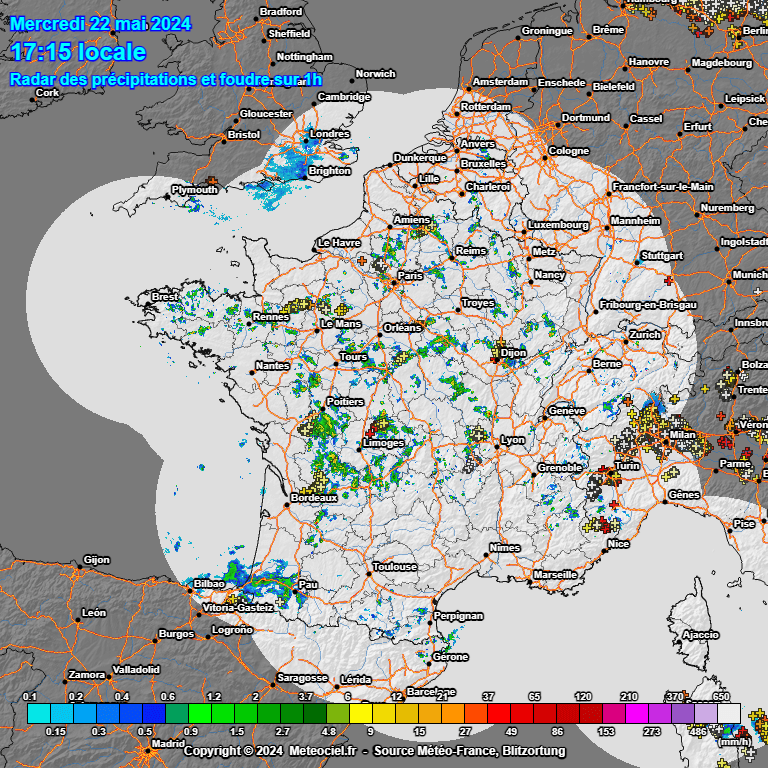Screen dimensions: 768x768
Task: Select the Bordeaux city dot marker
Action: pos(286,504)
